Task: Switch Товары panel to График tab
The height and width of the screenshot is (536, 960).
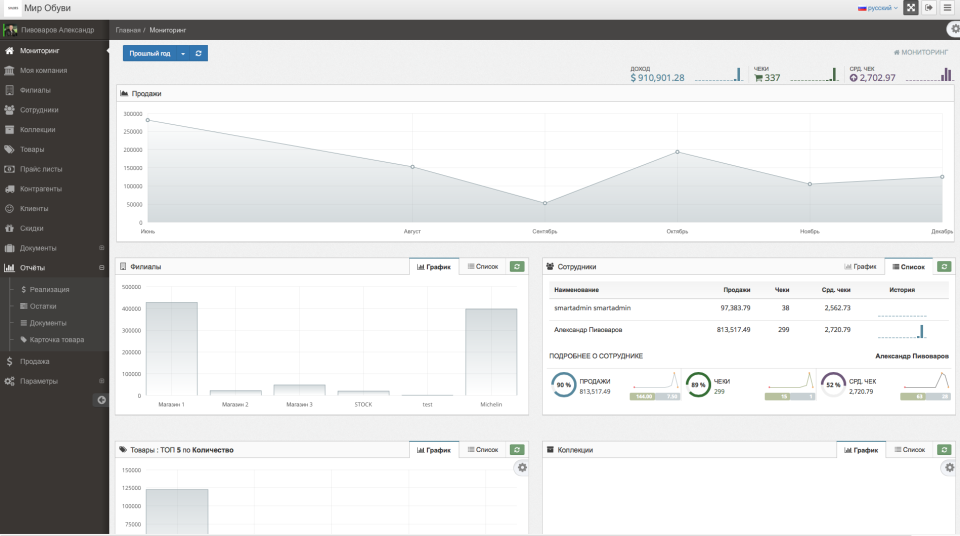Action: coord(433,450)
